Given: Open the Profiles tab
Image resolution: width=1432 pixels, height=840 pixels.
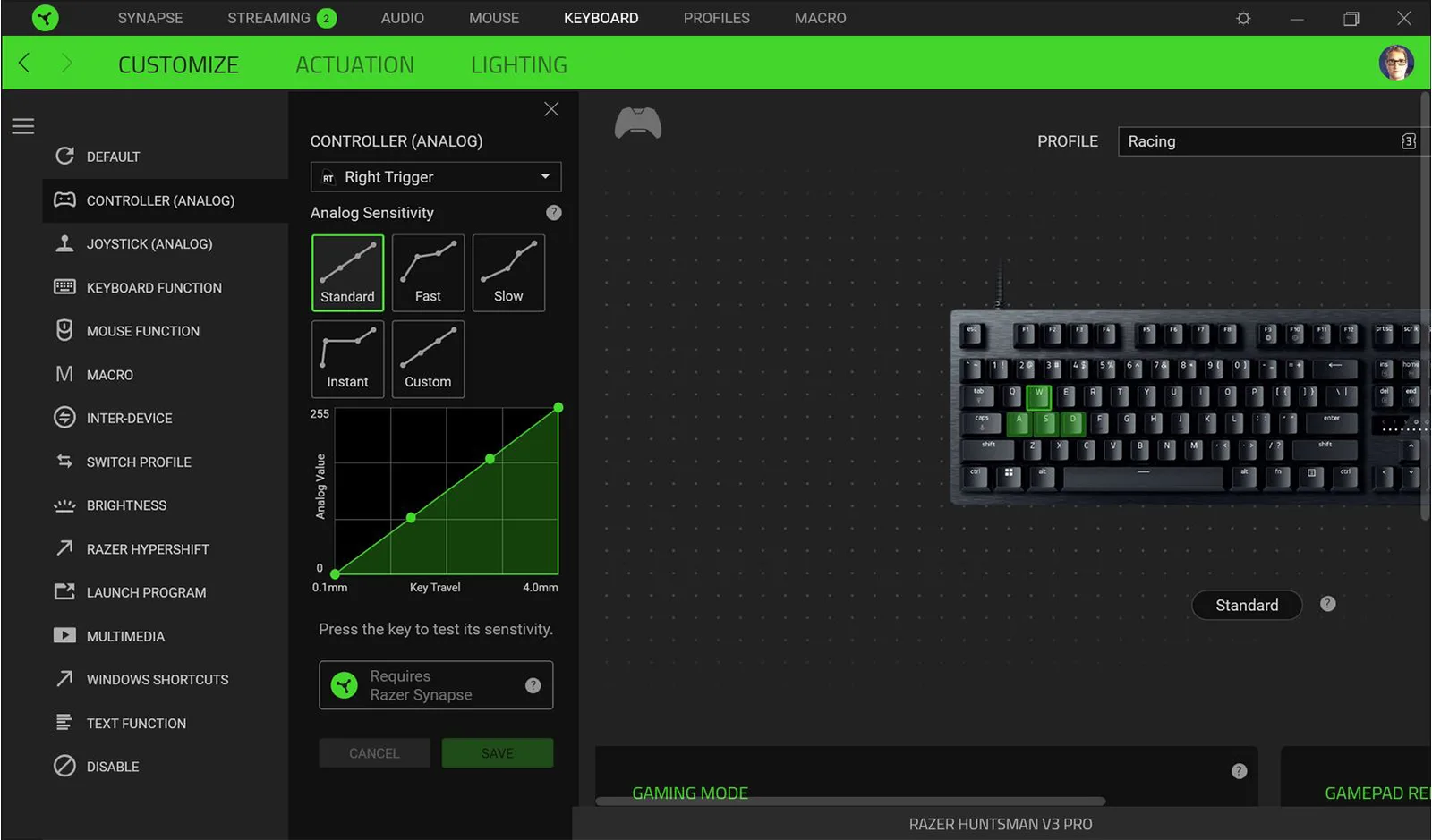Looking at the screenshot, I should coord(717,18).
